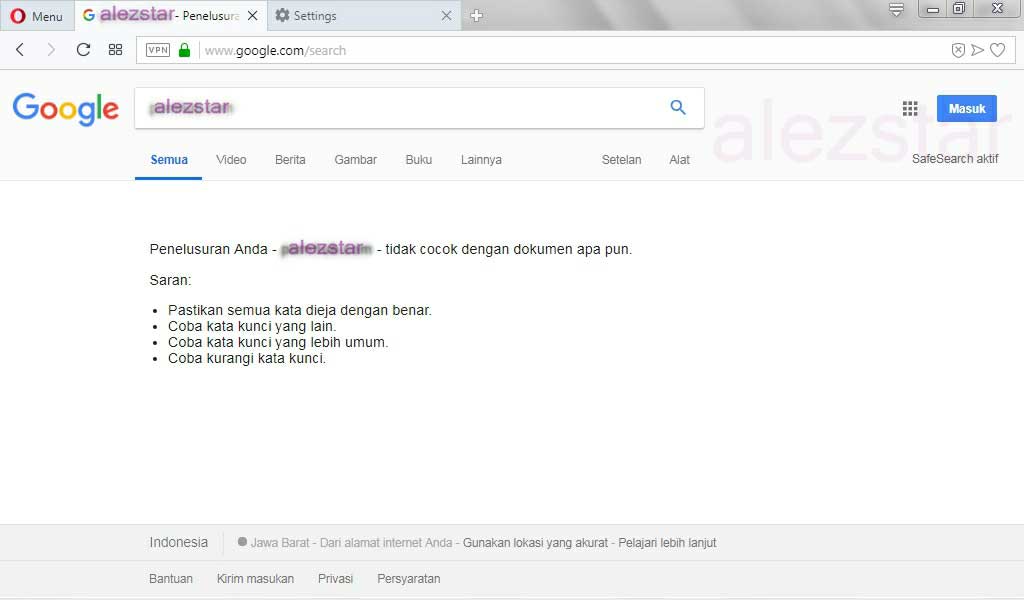Viewport: 1024px width, 600px height.
Task: Click 'tidak cocok dengan dokumen apa pun' text
Action: point(508,249)
